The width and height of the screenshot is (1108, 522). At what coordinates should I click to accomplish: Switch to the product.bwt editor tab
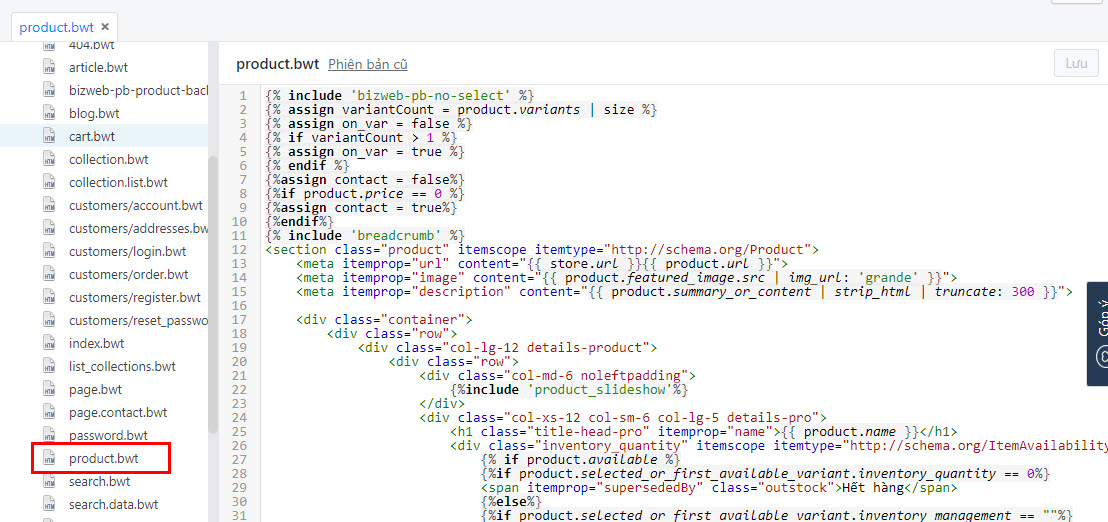[x=56, y=27]
